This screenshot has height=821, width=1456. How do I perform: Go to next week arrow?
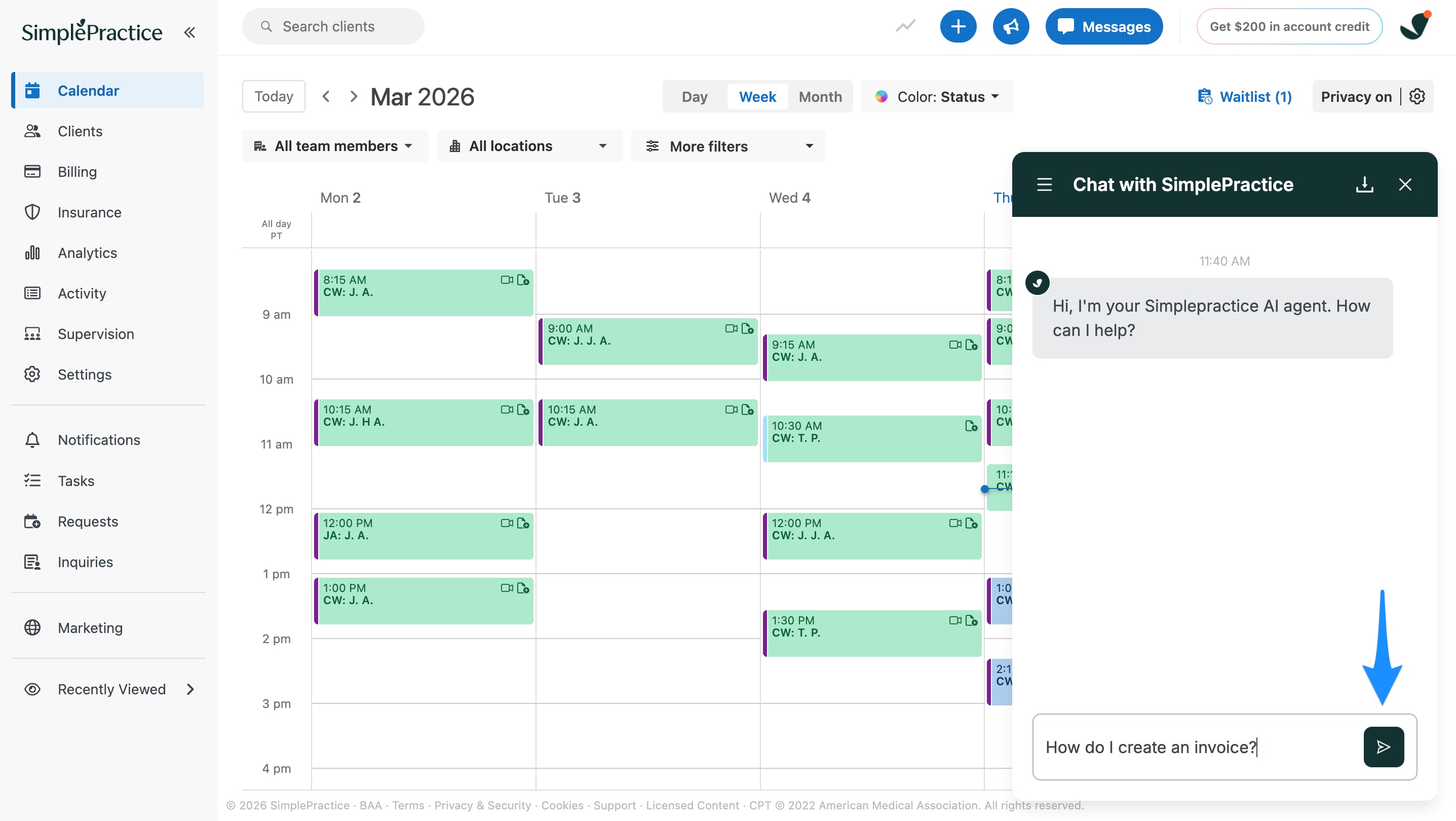354,97
